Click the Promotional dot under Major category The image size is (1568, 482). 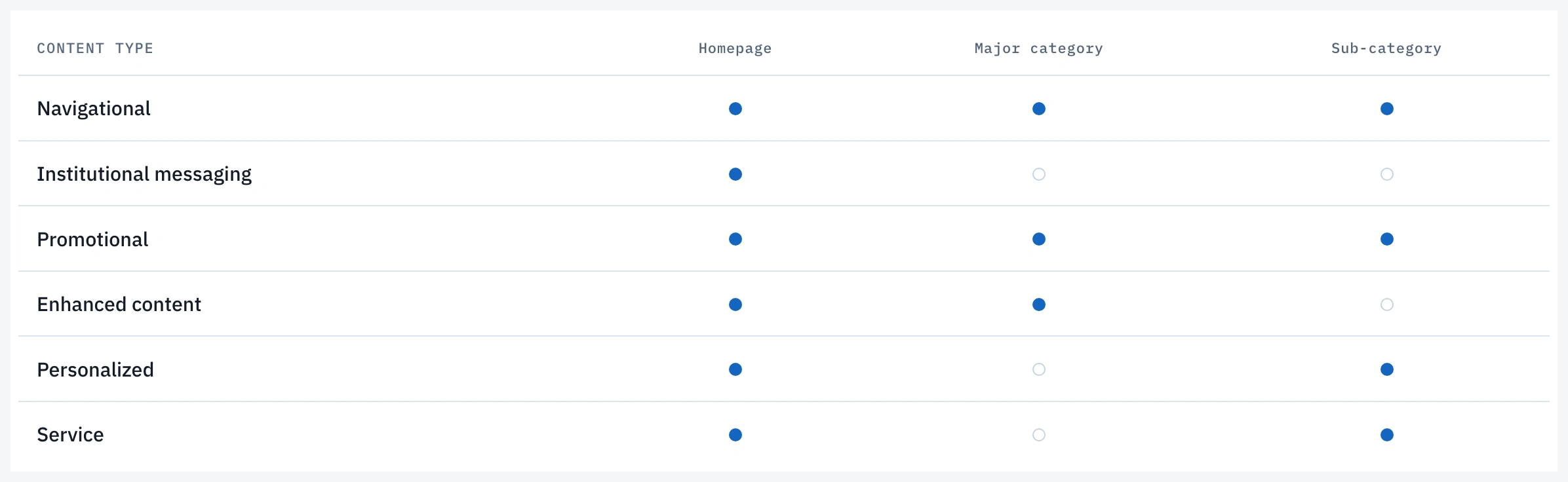[1039, 239]
